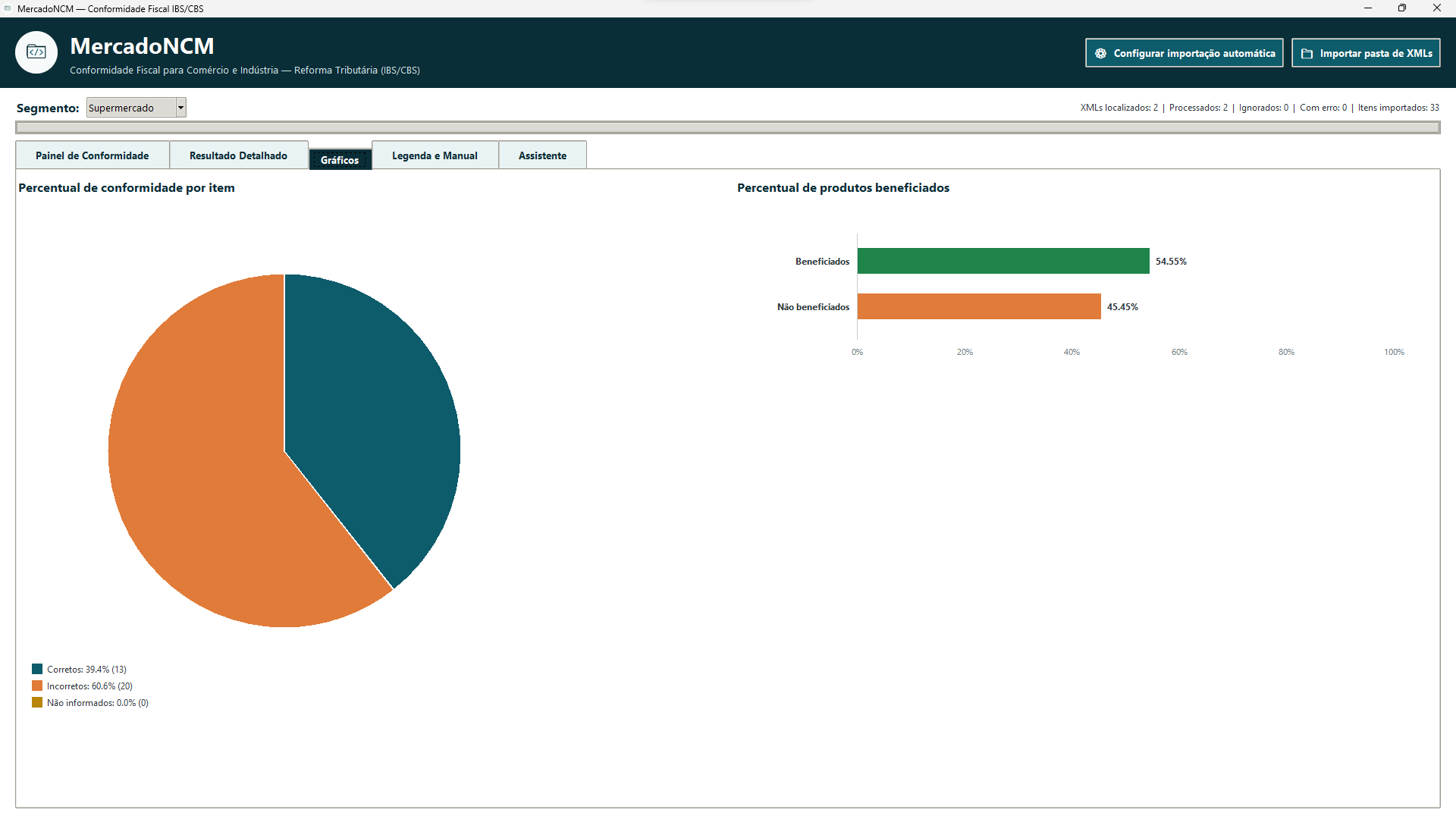Click the Incorretos orange legend square
This screenshot has height=819, width=1456.
point(37,686)
